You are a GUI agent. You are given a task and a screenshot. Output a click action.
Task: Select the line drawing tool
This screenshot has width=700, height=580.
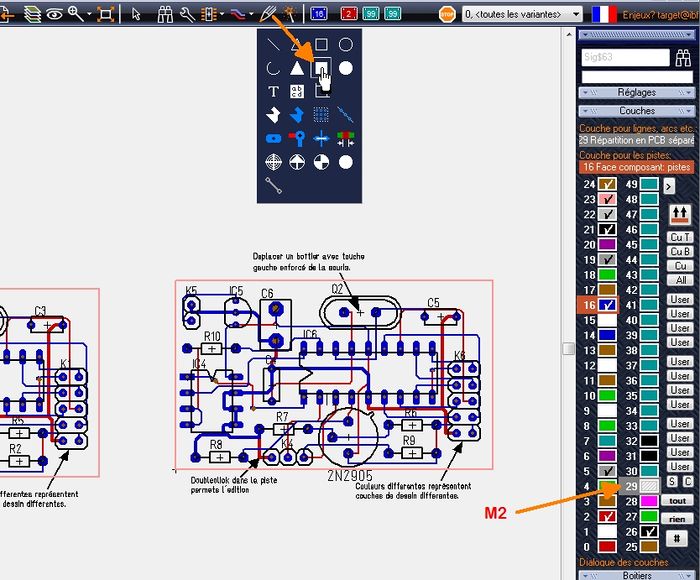(273, 44)
